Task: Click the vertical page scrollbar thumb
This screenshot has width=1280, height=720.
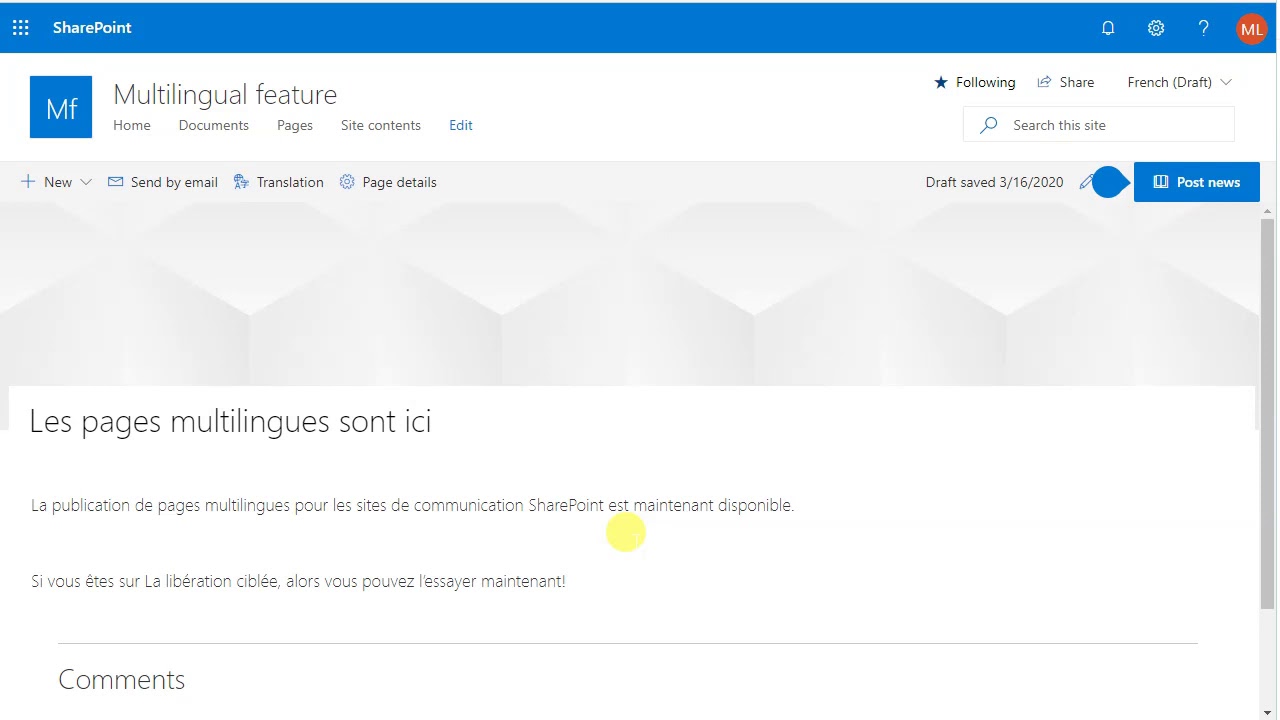Action: 1268,412
